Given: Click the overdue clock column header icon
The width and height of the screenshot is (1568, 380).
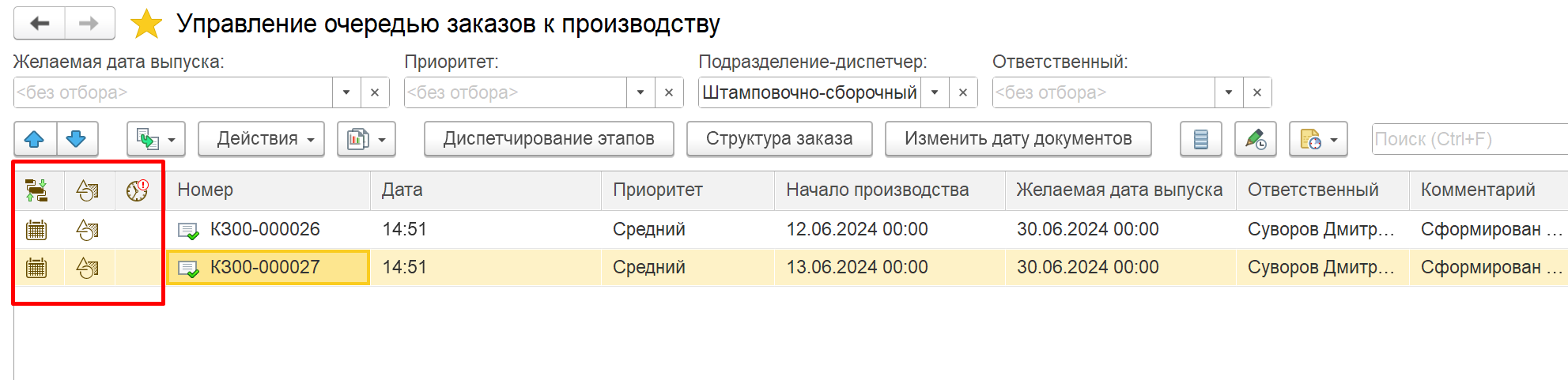Looking at the screenshot, I should point(138,190).
